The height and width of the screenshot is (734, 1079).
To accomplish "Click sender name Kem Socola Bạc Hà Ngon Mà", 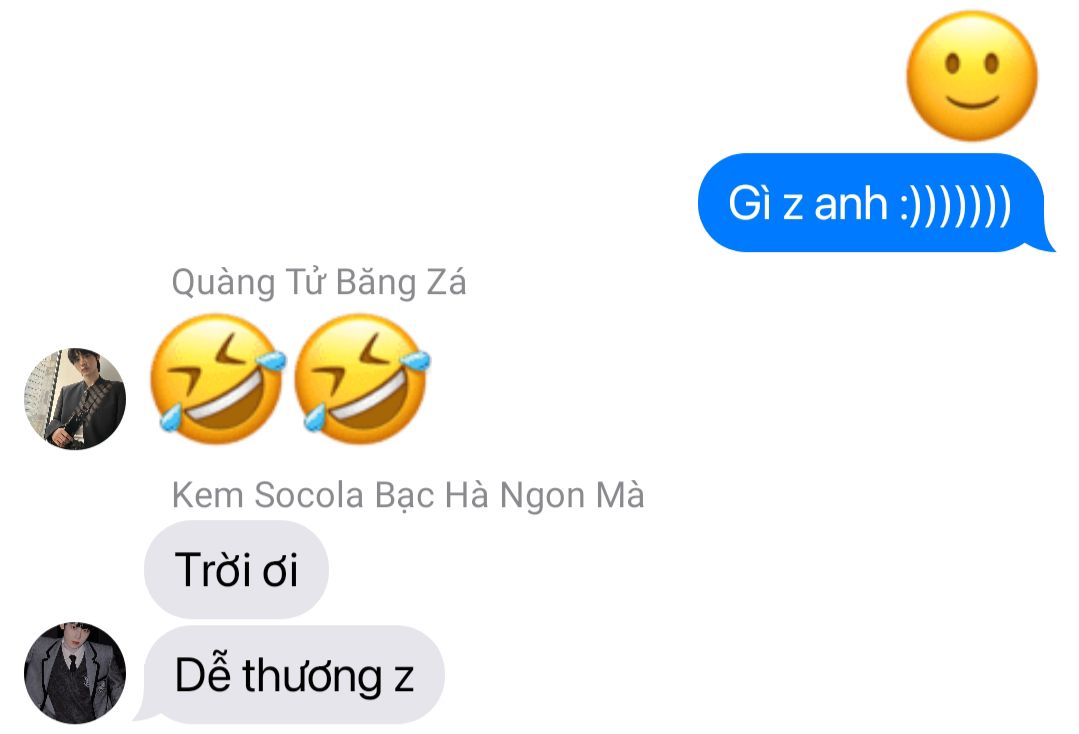I will tap(408, 495).
